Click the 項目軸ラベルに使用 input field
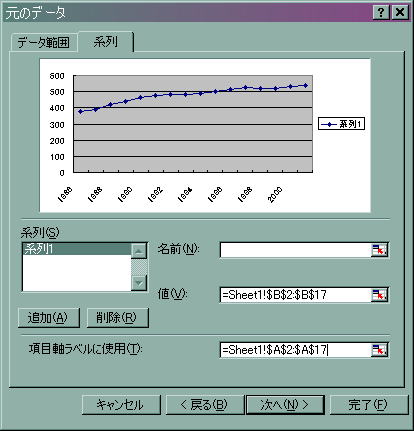The image size is (414, 431). (x=295, y=350)
